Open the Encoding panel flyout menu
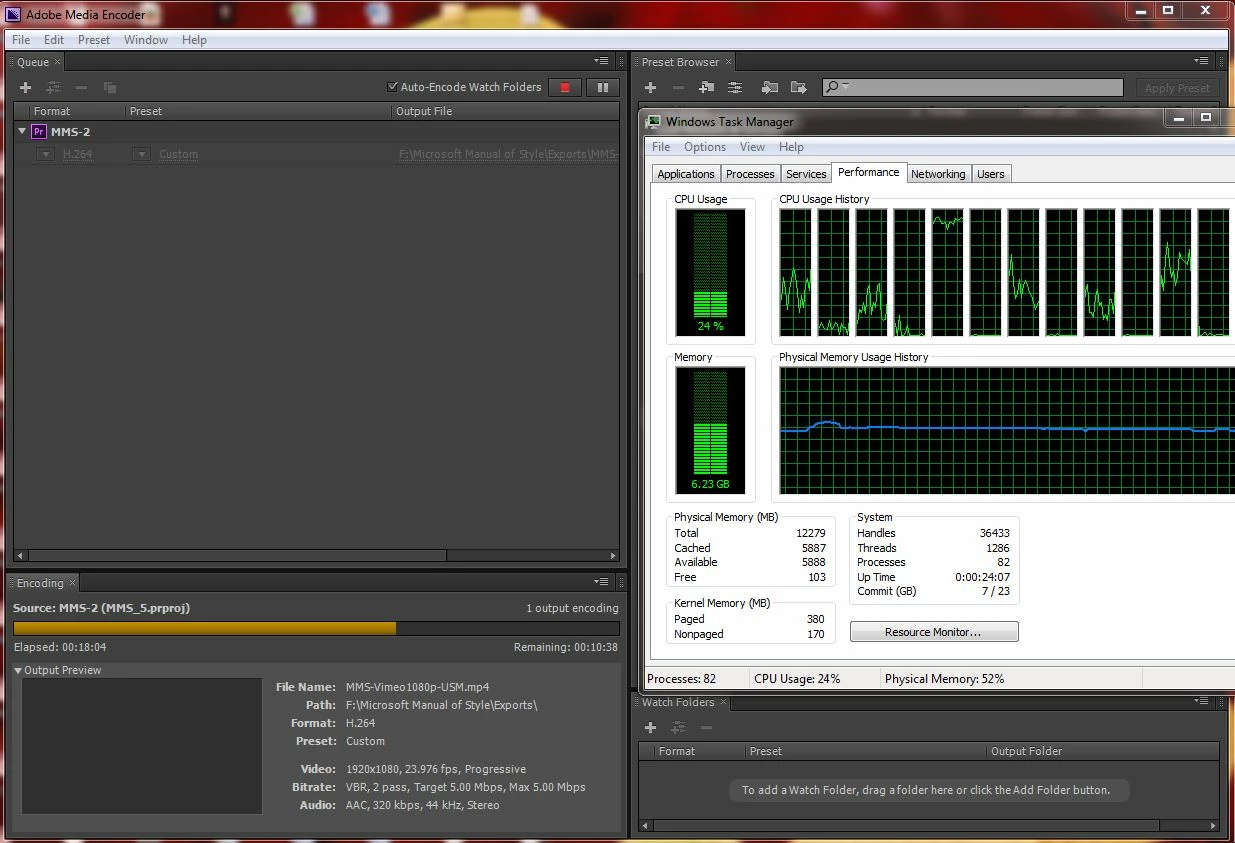Viewport: 1235px width, 843px height. (x=601, y=582)
